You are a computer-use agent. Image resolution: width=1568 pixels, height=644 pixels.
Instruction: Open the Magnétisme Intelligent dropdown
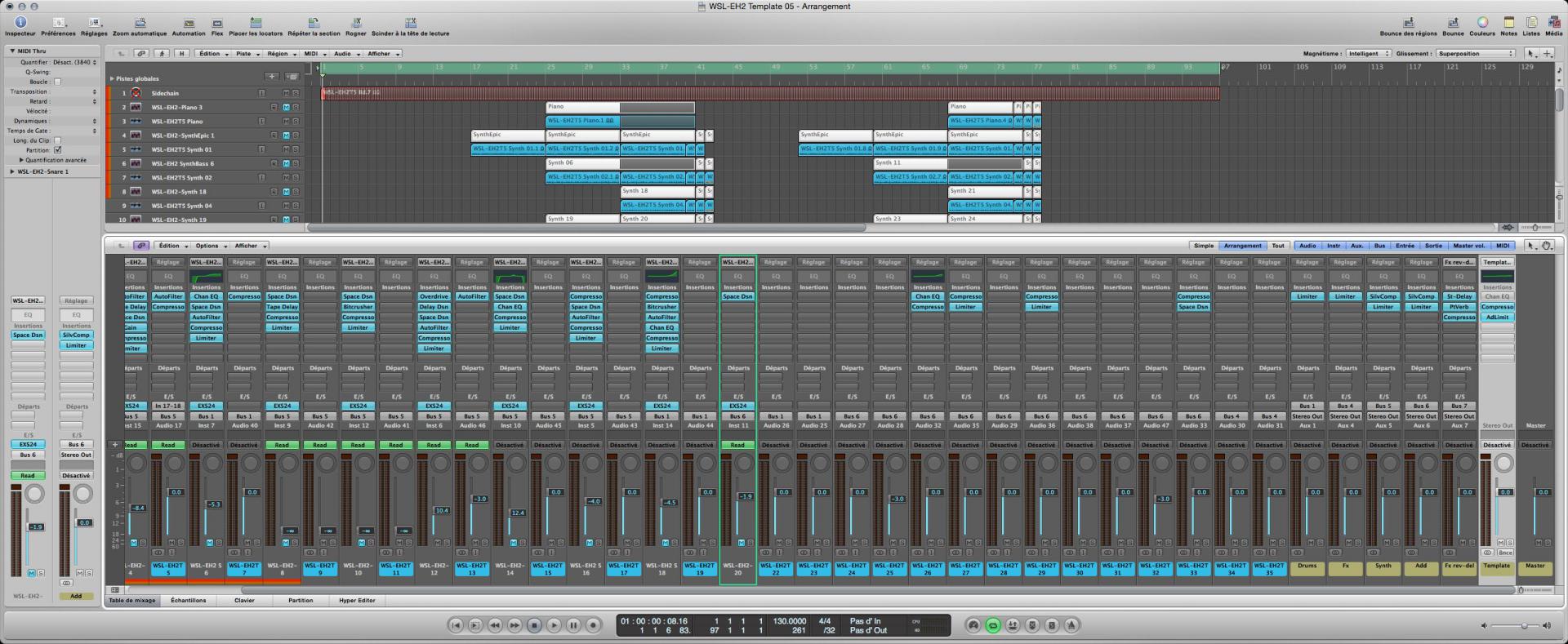1368,54
